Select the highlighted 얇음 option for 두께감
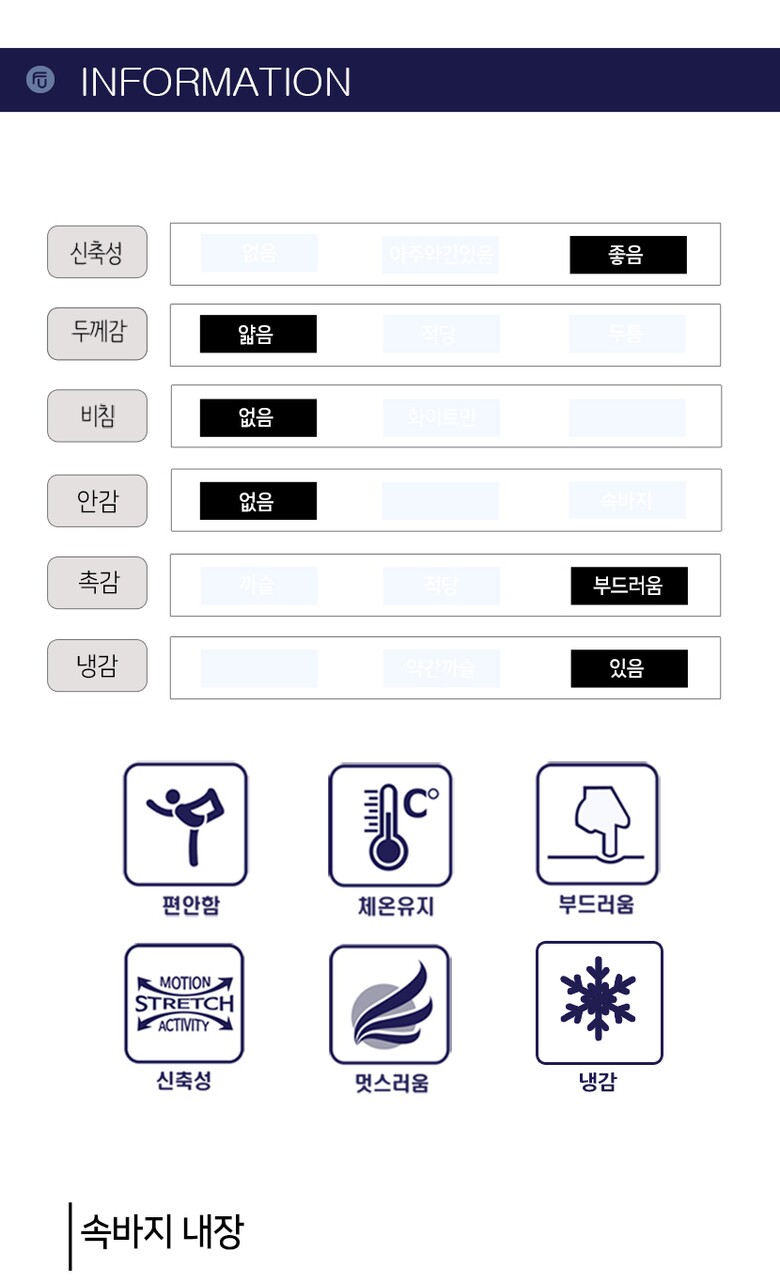 pyautogui.click(x=258, y=334)
